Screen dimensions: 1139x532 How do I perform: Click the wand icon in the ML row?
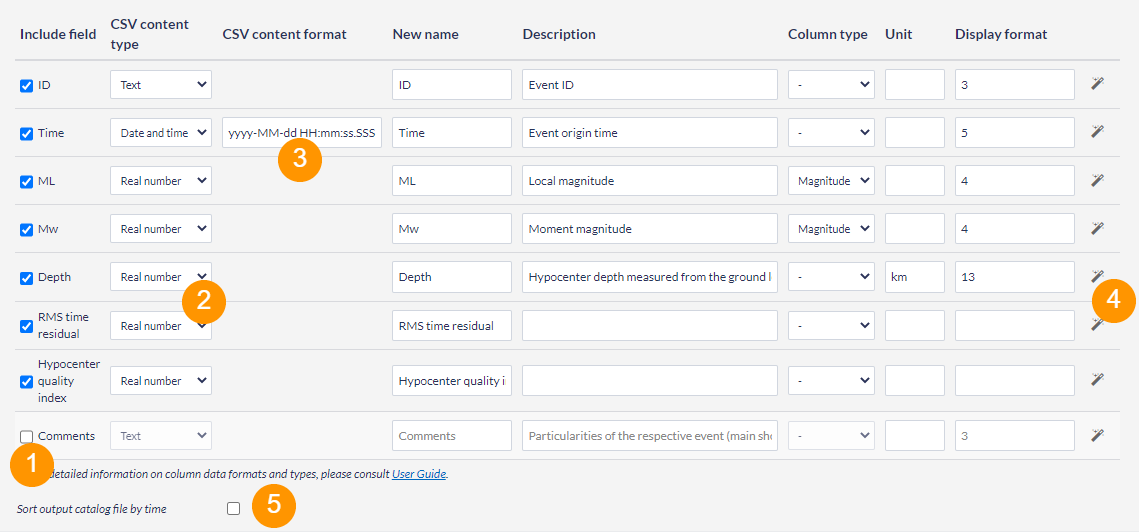(1097, 180)
